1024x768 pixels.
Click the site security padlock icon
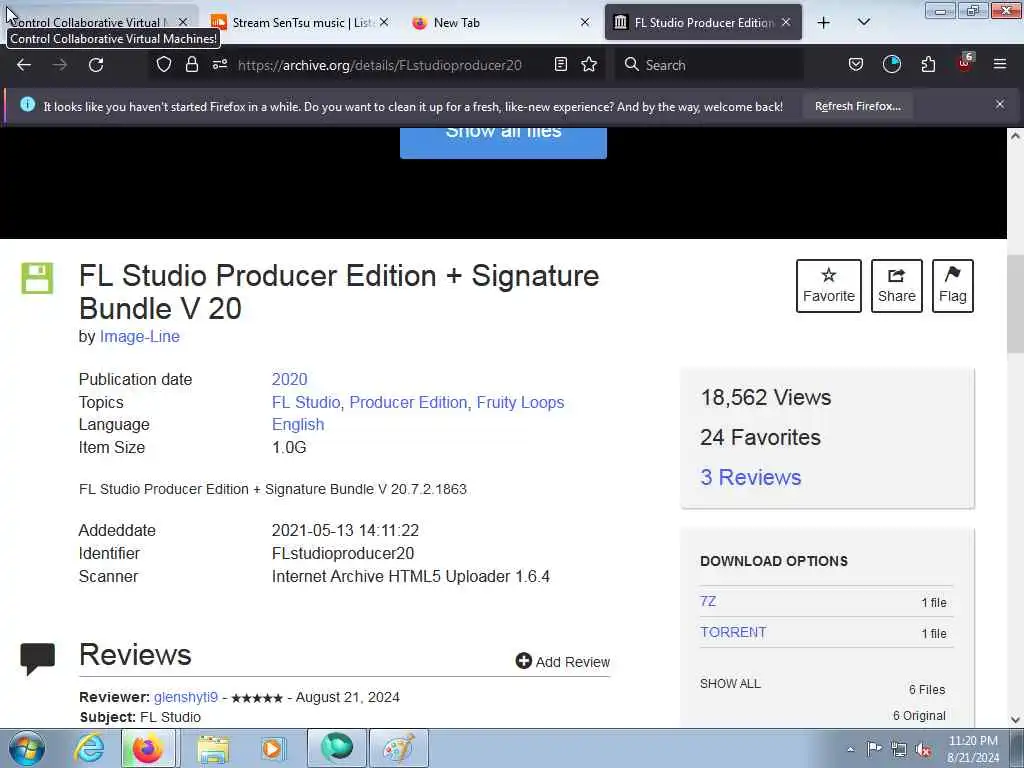click(x=191, y=64)
